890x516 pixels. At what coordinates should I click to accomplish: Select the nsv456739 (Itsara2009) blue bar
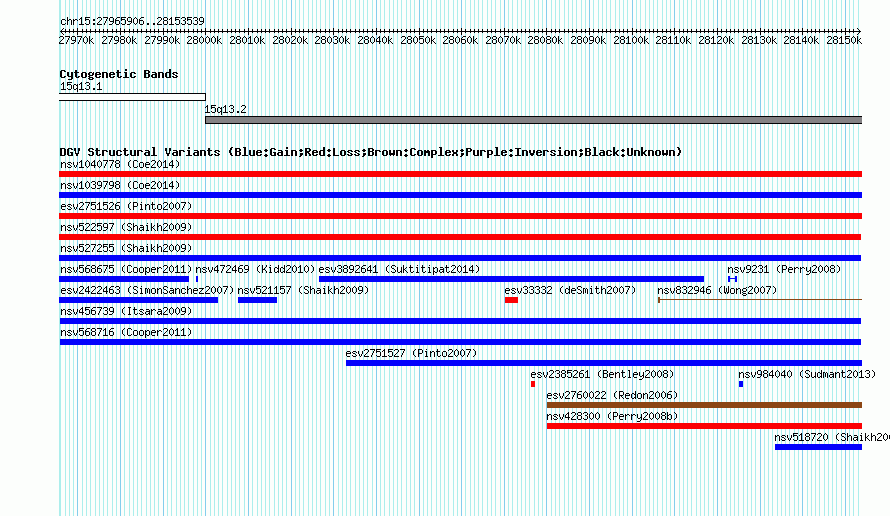(460, 321)
